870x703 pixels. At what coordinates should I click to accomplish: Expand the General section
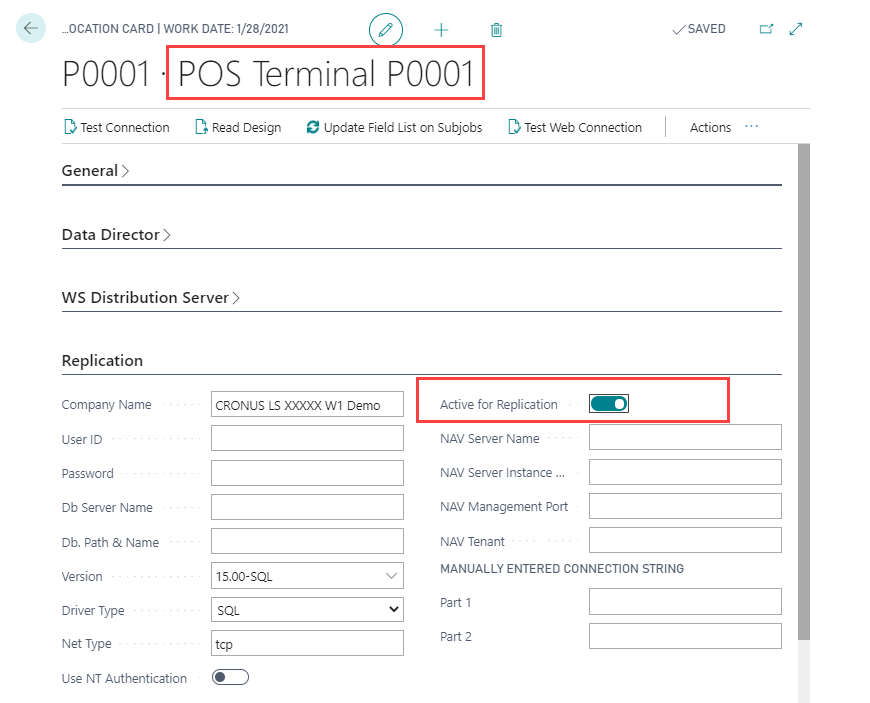(96, 171)
